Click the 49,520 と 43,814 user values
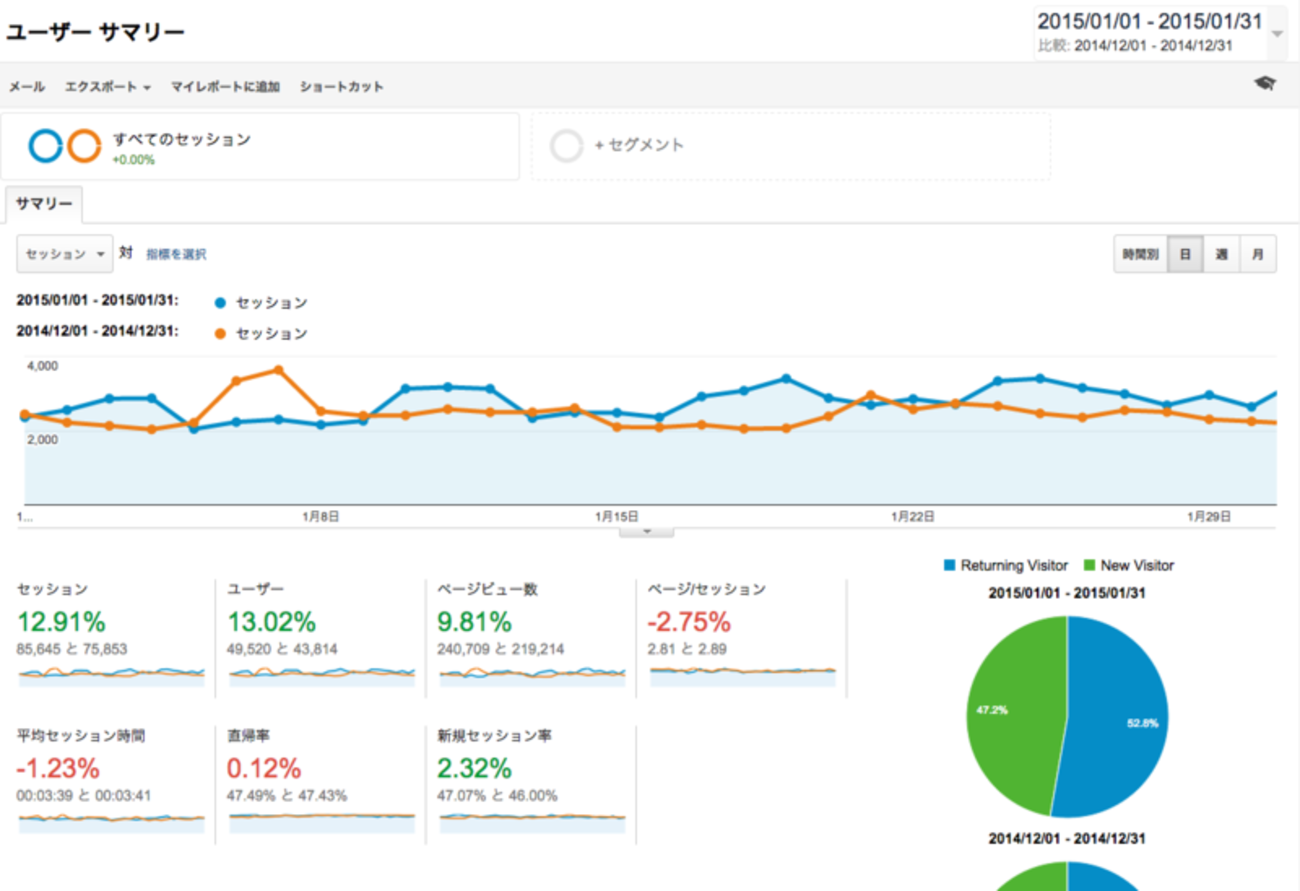This screenshot has width=1300, height=891. 283,649
